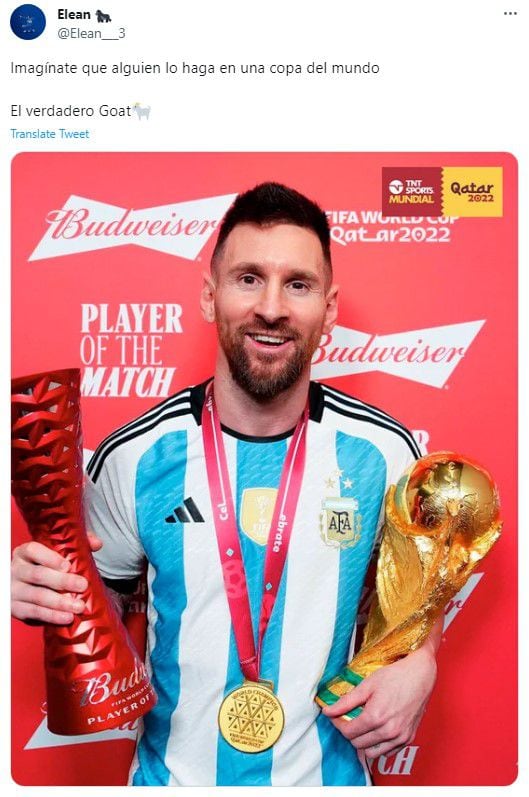The height and width of the screenshot is (797, 529).
Task: Click the gold medal in the photo
Action: tap(251, 717)
